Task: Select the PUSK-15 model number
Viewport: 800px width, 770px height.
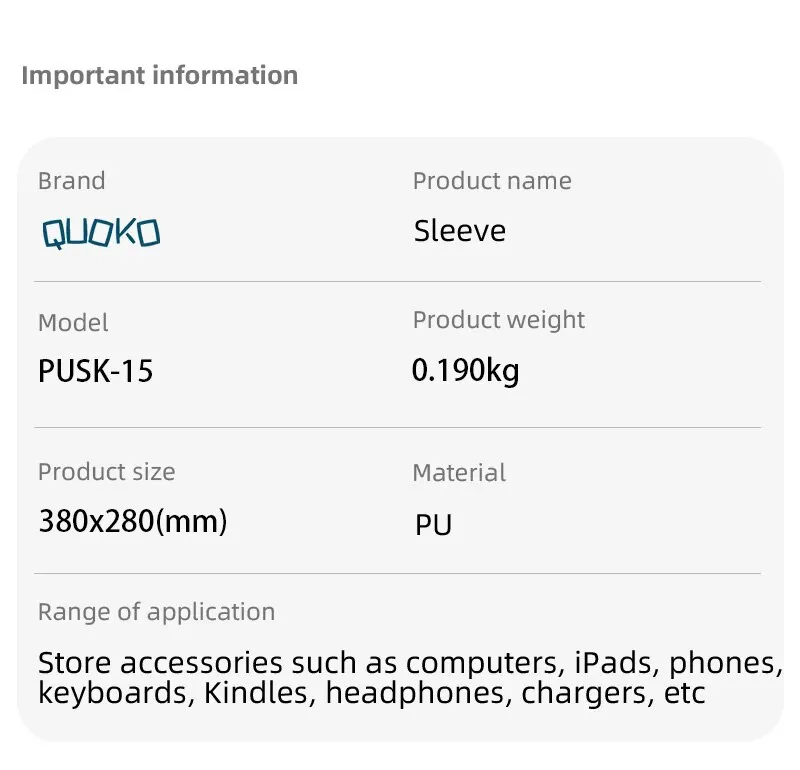Action: pos(96,371)
